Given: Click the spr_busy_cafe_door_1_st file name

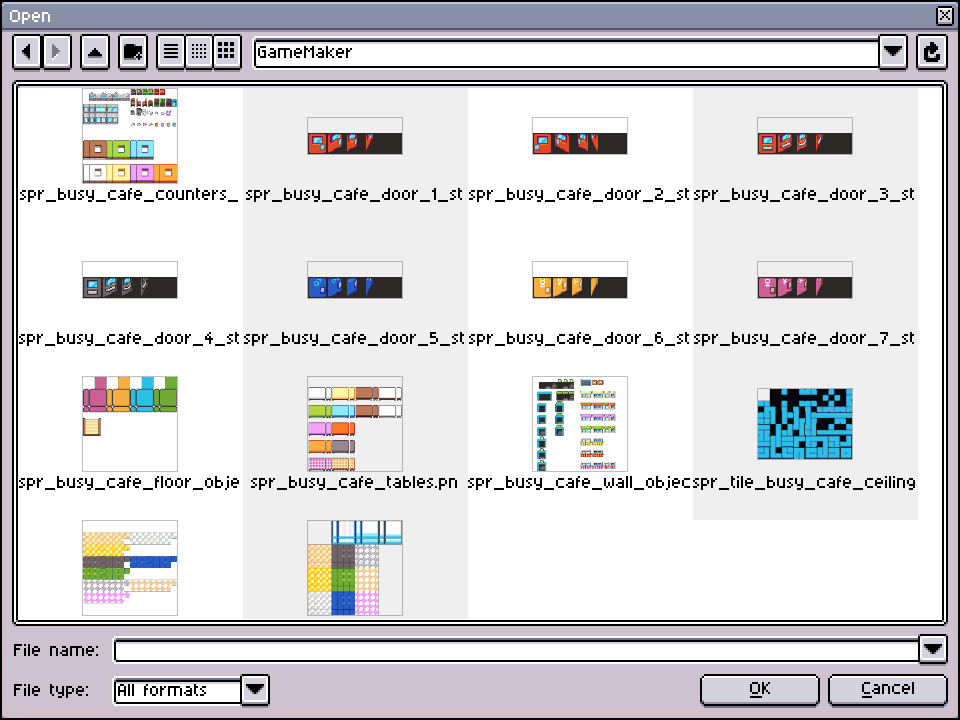Looking at the screenshot, I should 354,195.
